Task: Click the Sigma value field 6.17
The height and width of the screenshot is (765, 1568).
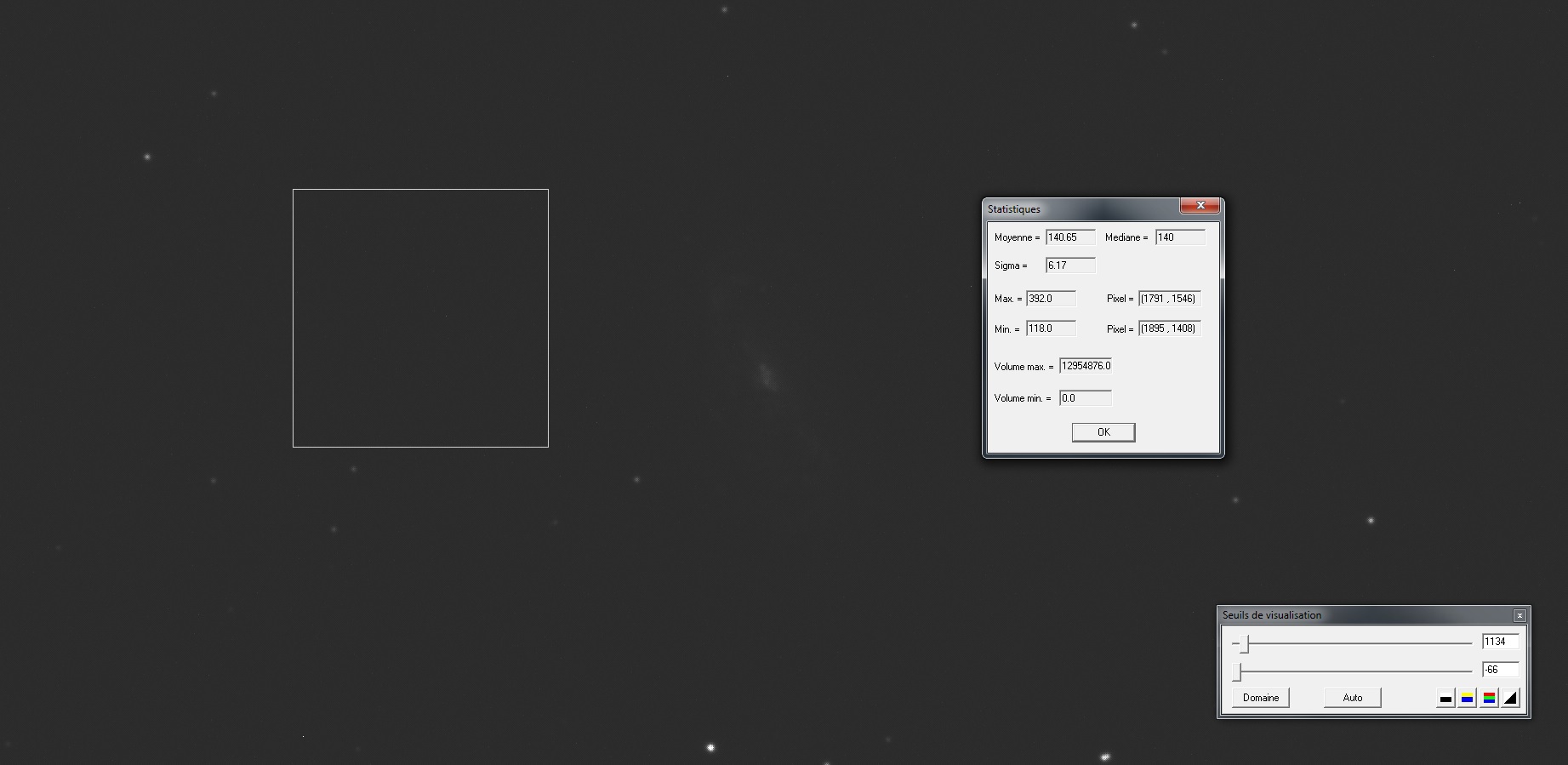Action: click(x=1070, y=265)
